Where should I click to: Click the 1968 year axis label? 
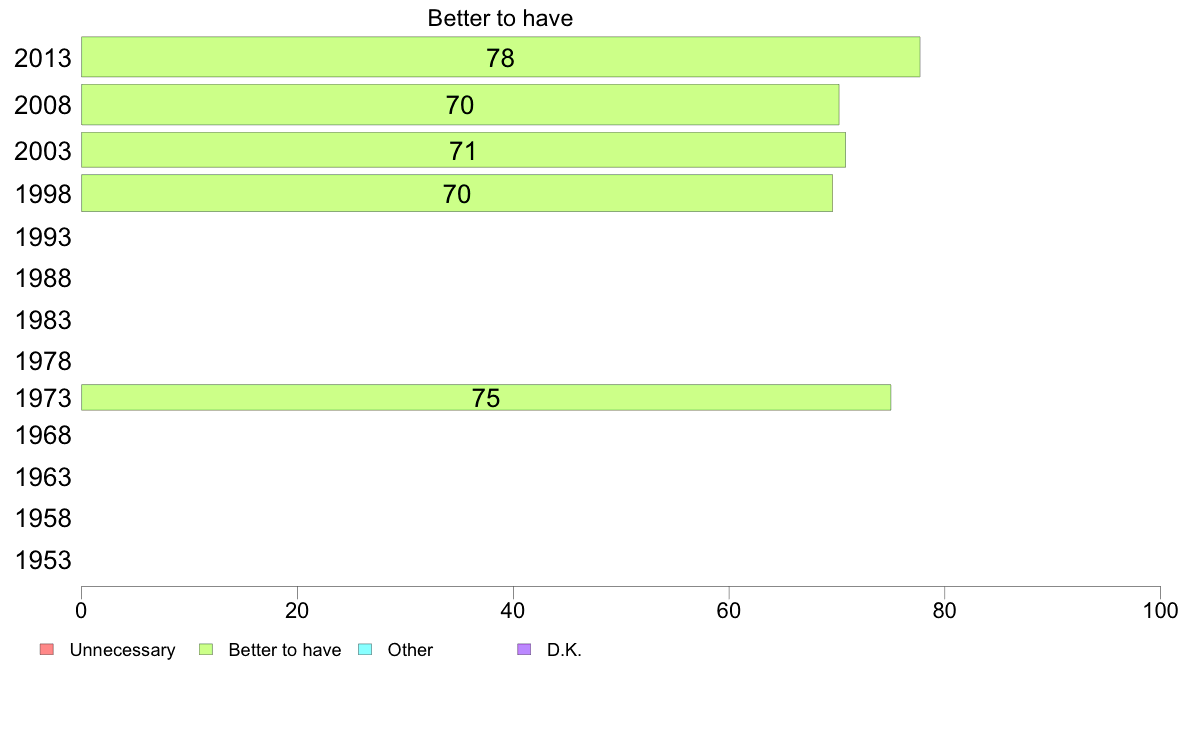[x=42, y=436]
